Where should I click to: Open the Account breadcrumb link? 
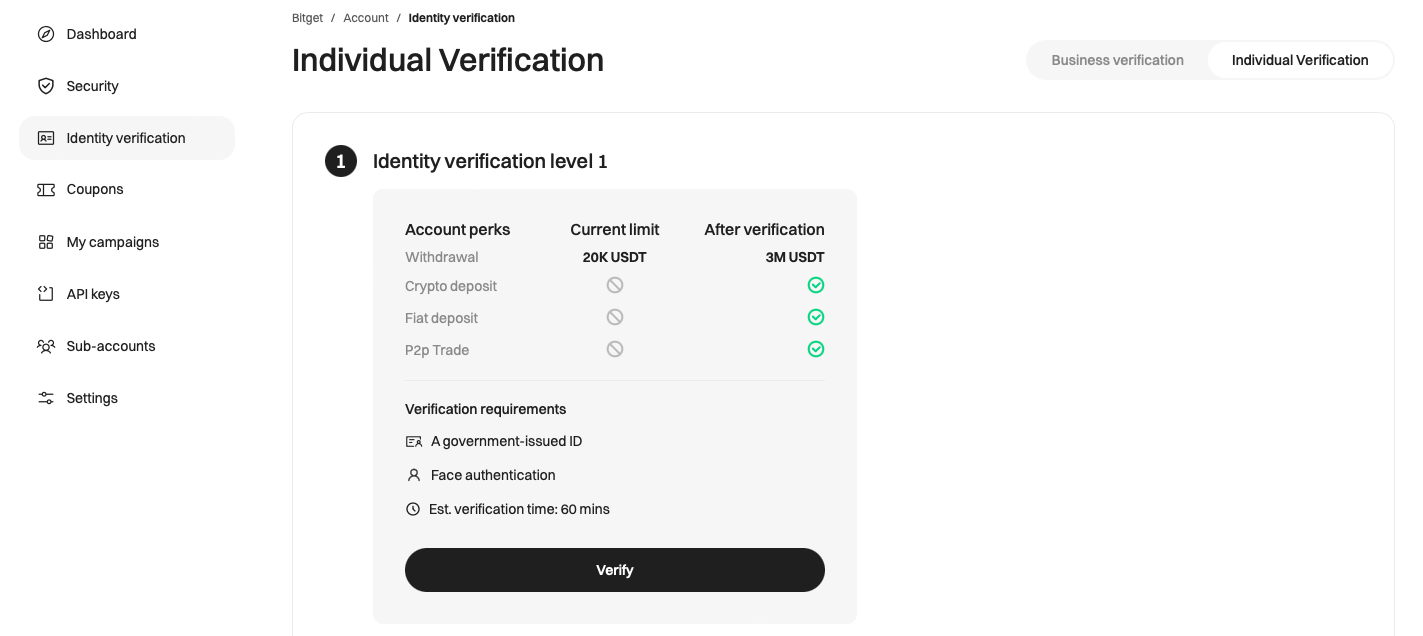366,18
